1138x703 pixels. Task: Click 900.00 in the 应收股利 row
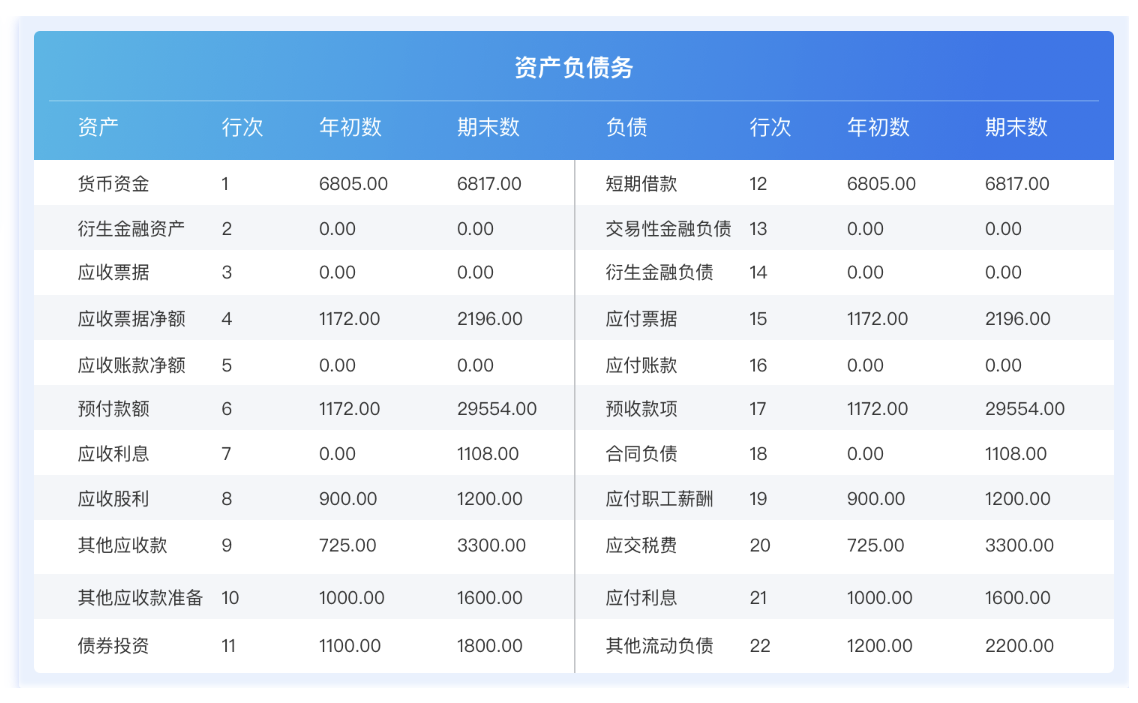pyautogui.click(x=348, y=498)
